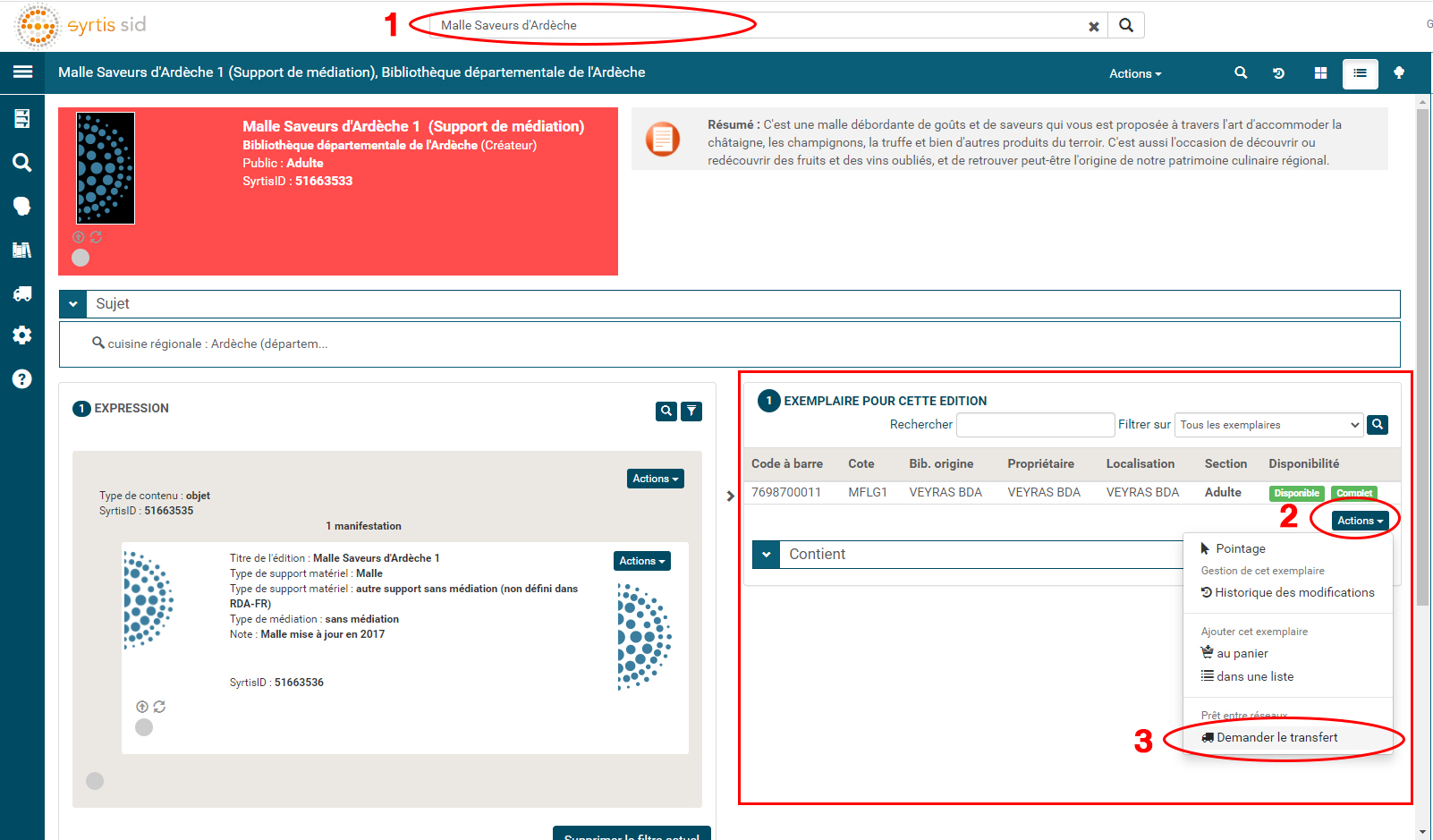1433x840 pixels.
Task: Click the orange Résumé document icon
Action: tap(663, 140)
